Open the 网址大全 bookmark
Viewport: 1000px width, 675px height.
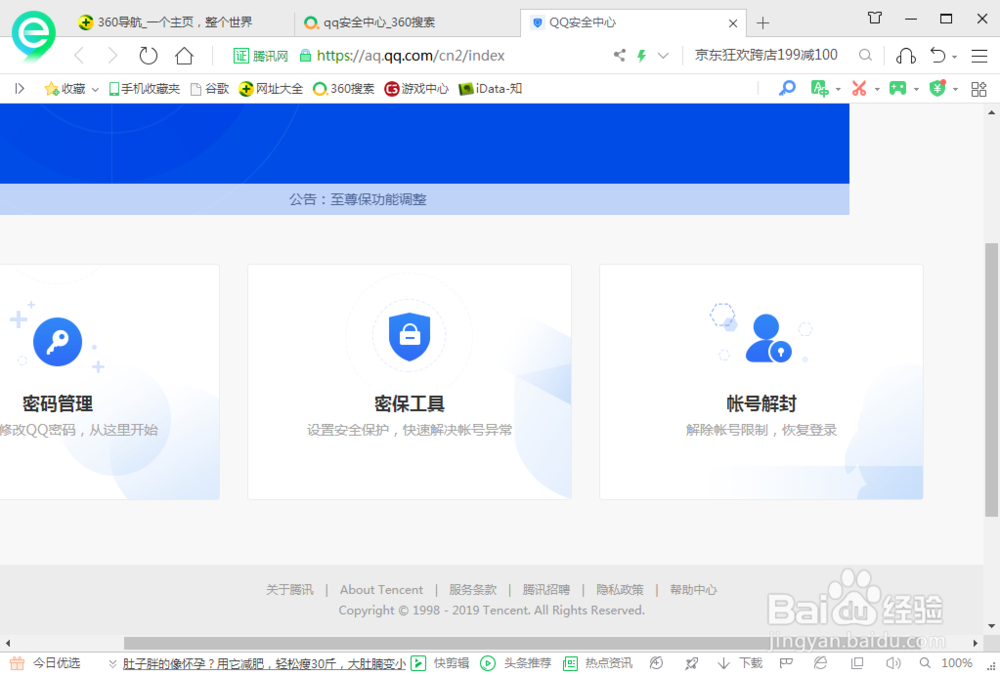coord(271,89)
